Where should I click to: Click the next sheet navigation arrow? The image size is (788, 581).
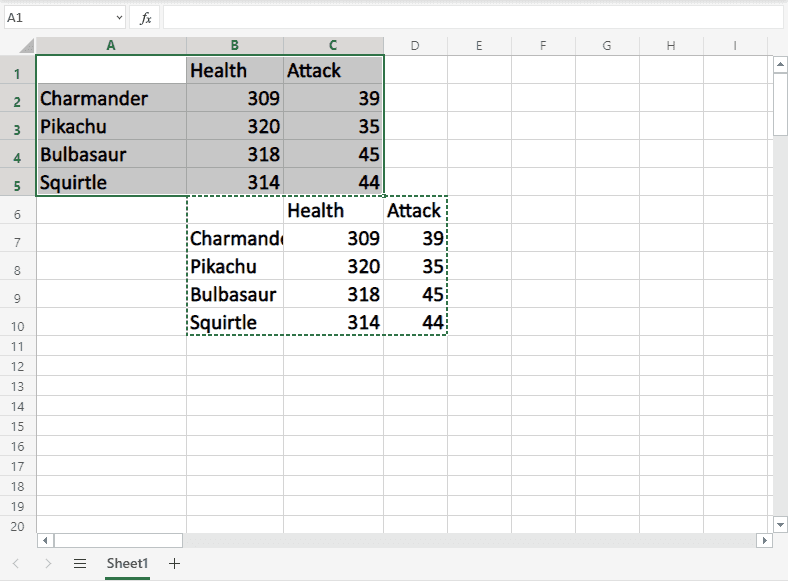click(48, 564)
